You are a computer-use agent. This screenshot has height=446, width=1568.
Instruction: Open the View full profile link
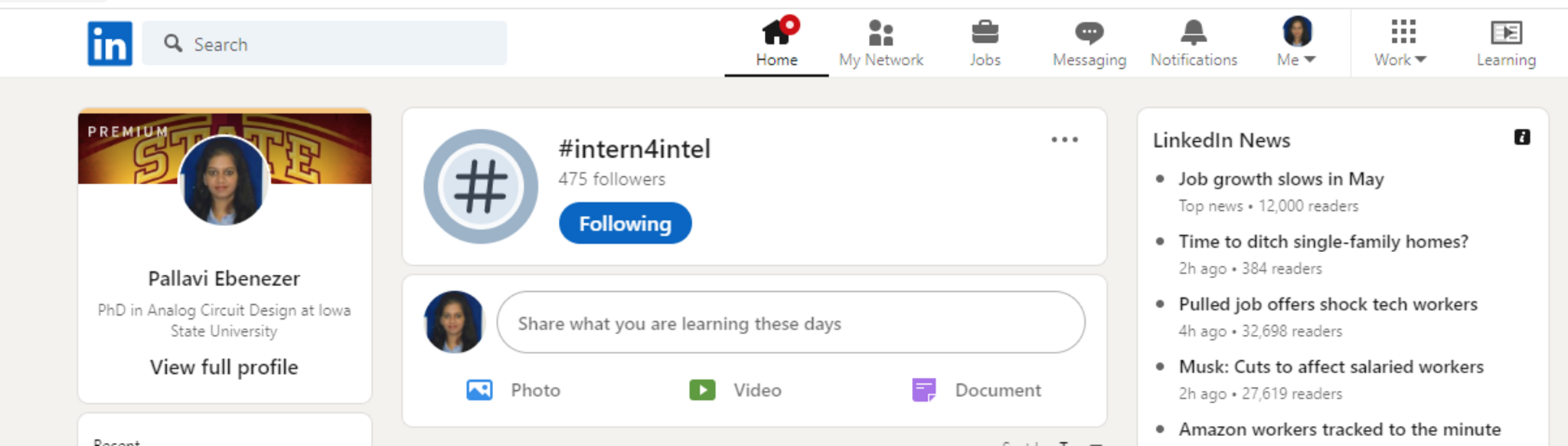[224, 367]
